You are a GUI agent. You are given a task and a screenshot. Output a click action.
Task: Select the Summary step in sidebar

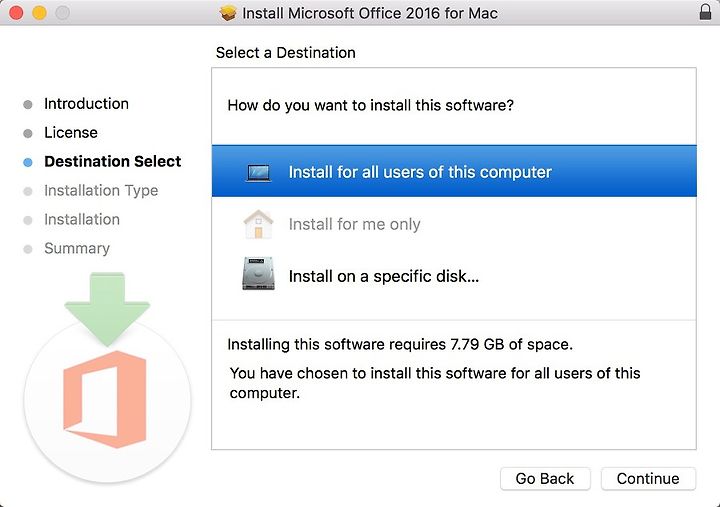tap(77, 248)
